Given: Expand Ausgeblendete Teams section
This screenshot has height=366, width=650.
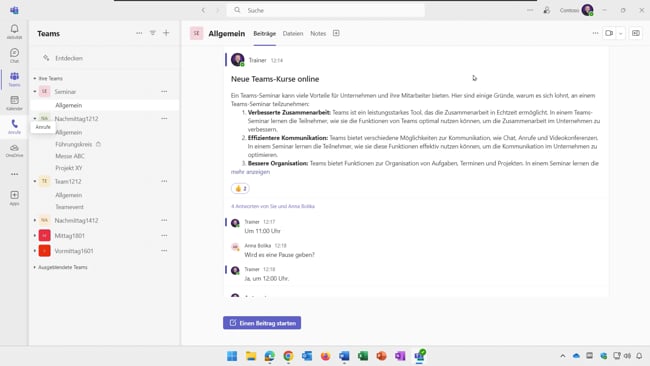Looking at the screenshot, I should click(x=35, y=267).
